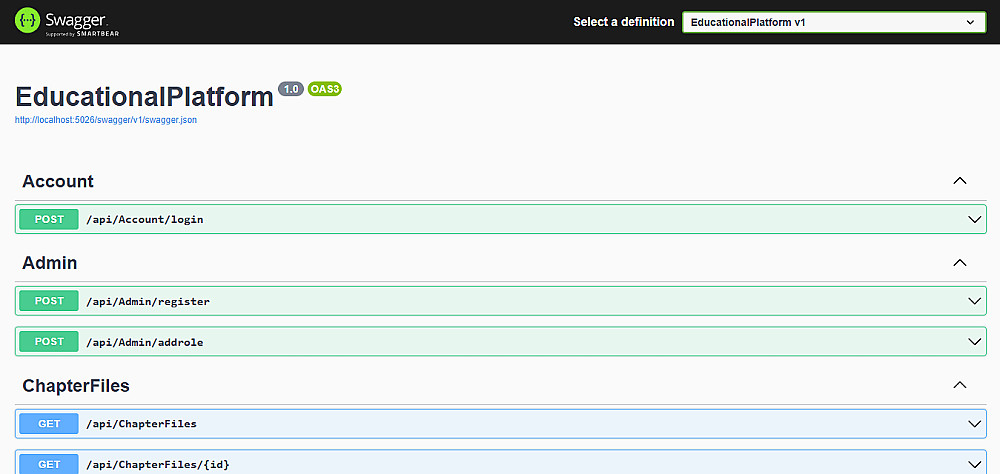This screenshot has width=1000, height=474.
Task: Collapse the ChapterFiles section chevron
Action: tap(959, 385)
